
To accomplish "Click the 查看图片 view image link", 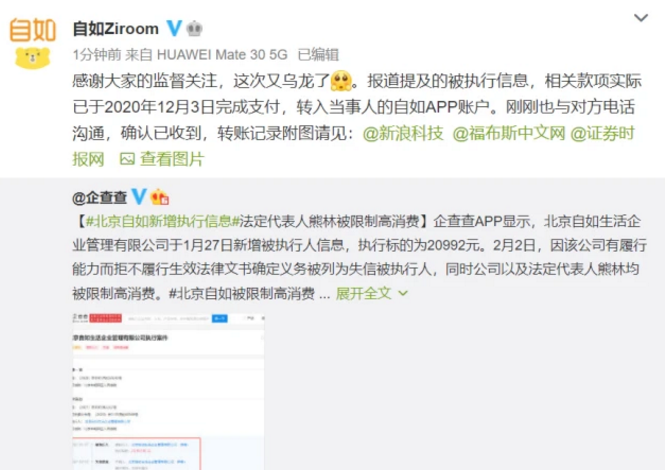I will (x=172, y=159).
